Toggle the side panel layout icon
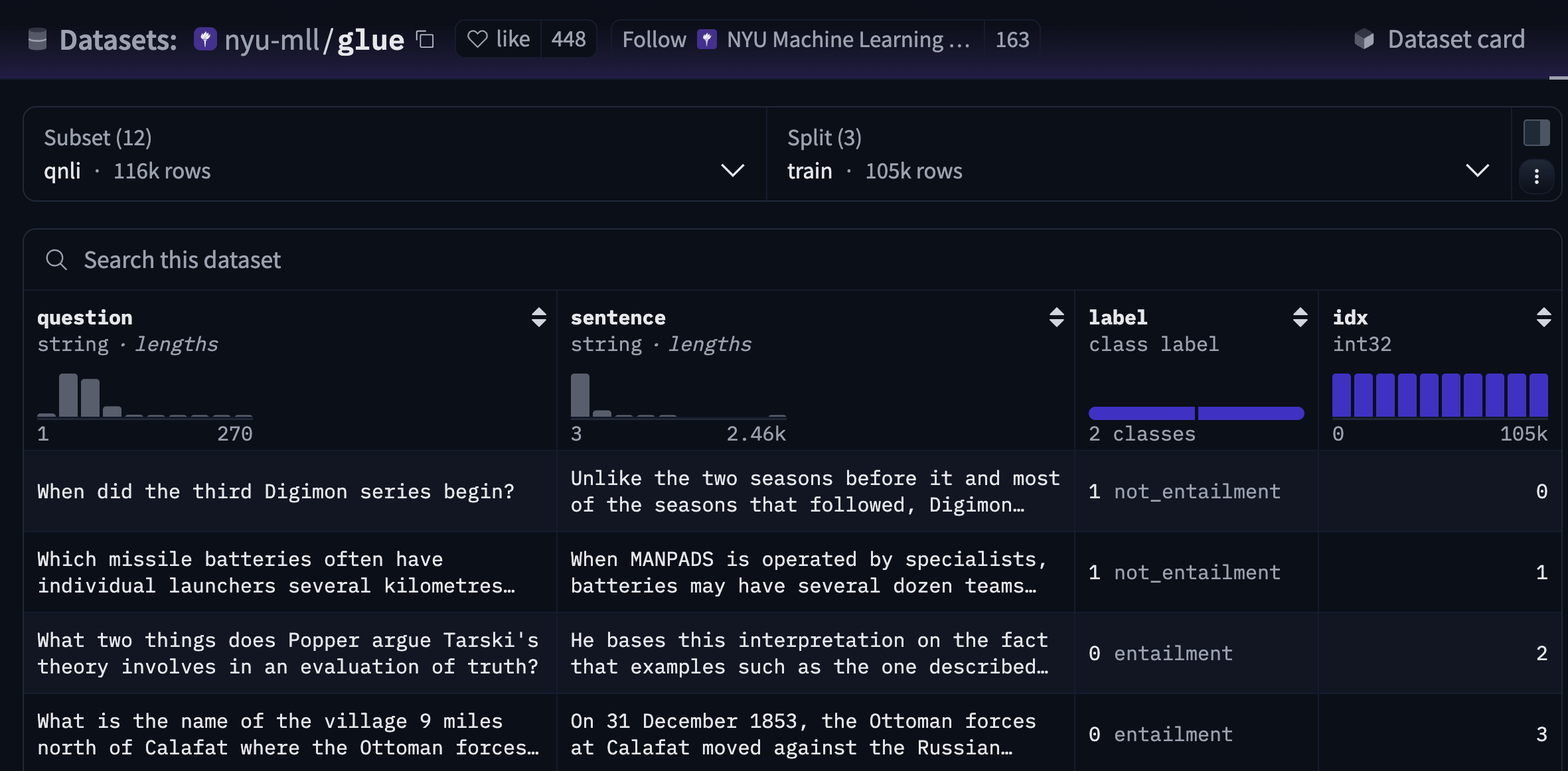1568x771 pixels. 1536,133
